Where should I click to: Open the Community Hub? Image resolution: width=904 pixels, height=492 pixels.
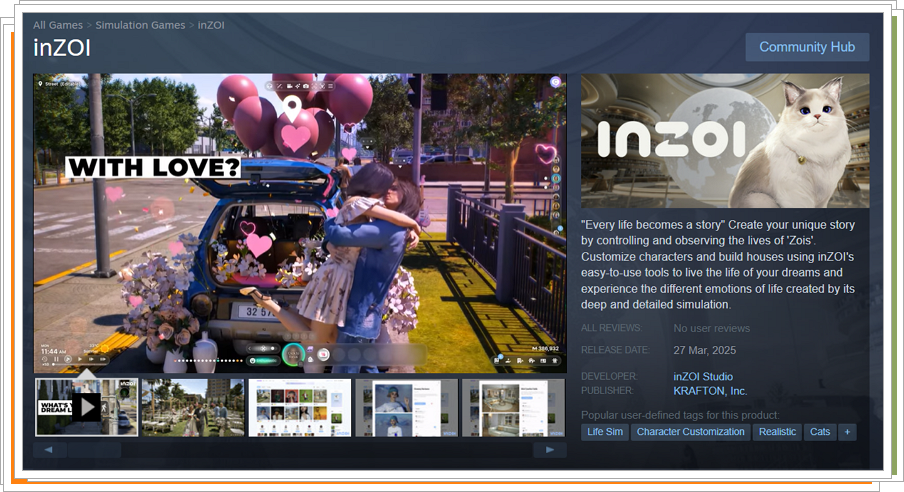[807, 47]
